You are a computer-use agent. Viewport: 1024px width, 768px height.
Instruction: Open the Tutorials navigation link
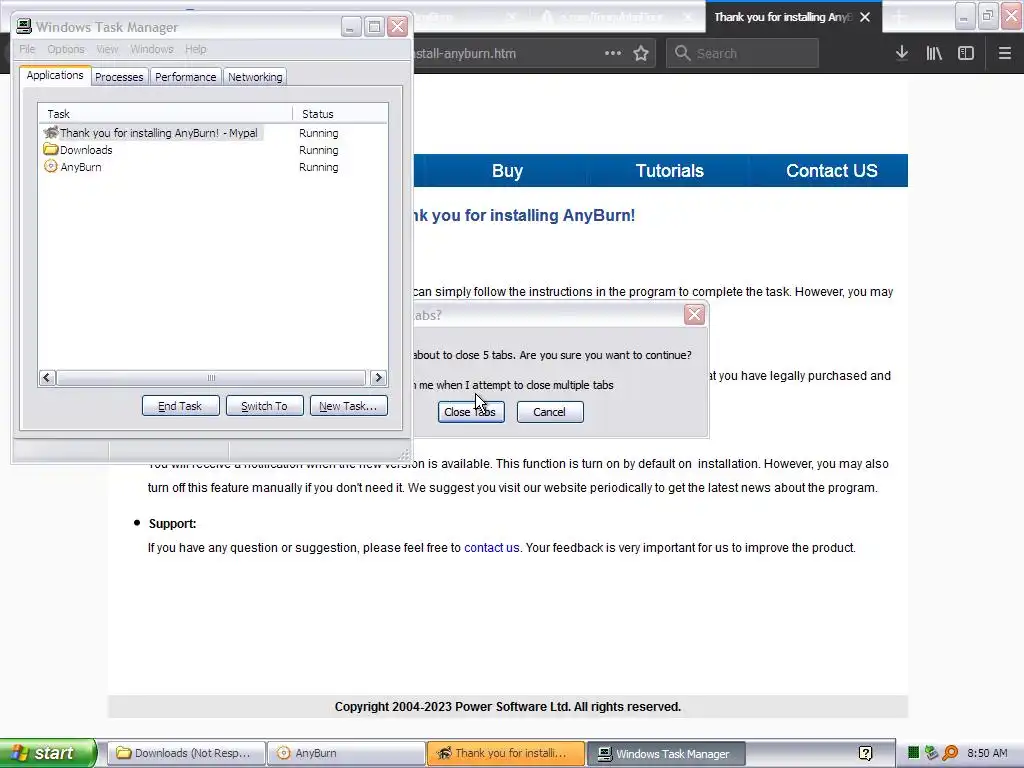[669, 171]
